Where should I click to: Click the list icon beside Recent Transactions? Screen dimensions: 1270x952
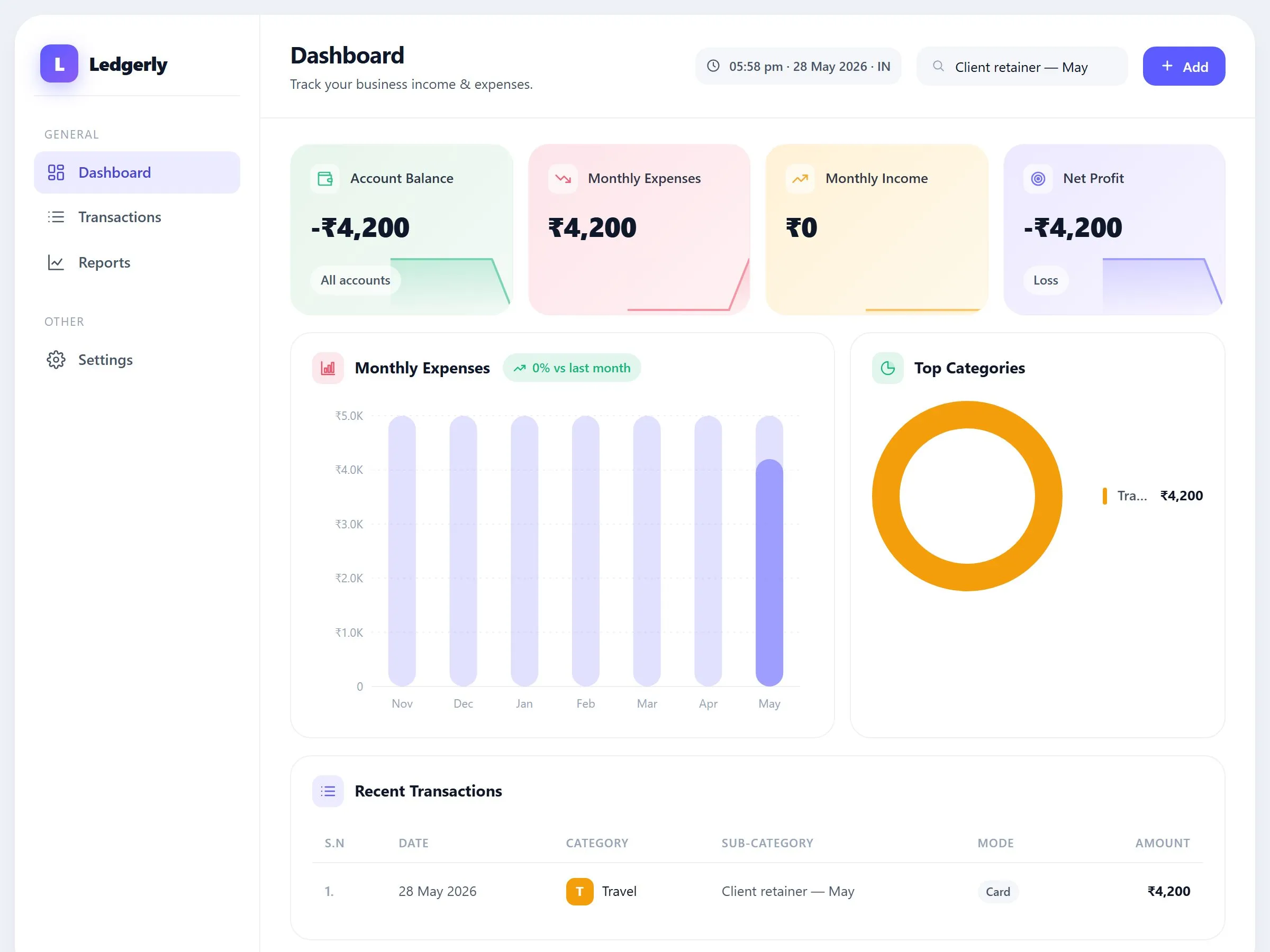coord(328,792)
